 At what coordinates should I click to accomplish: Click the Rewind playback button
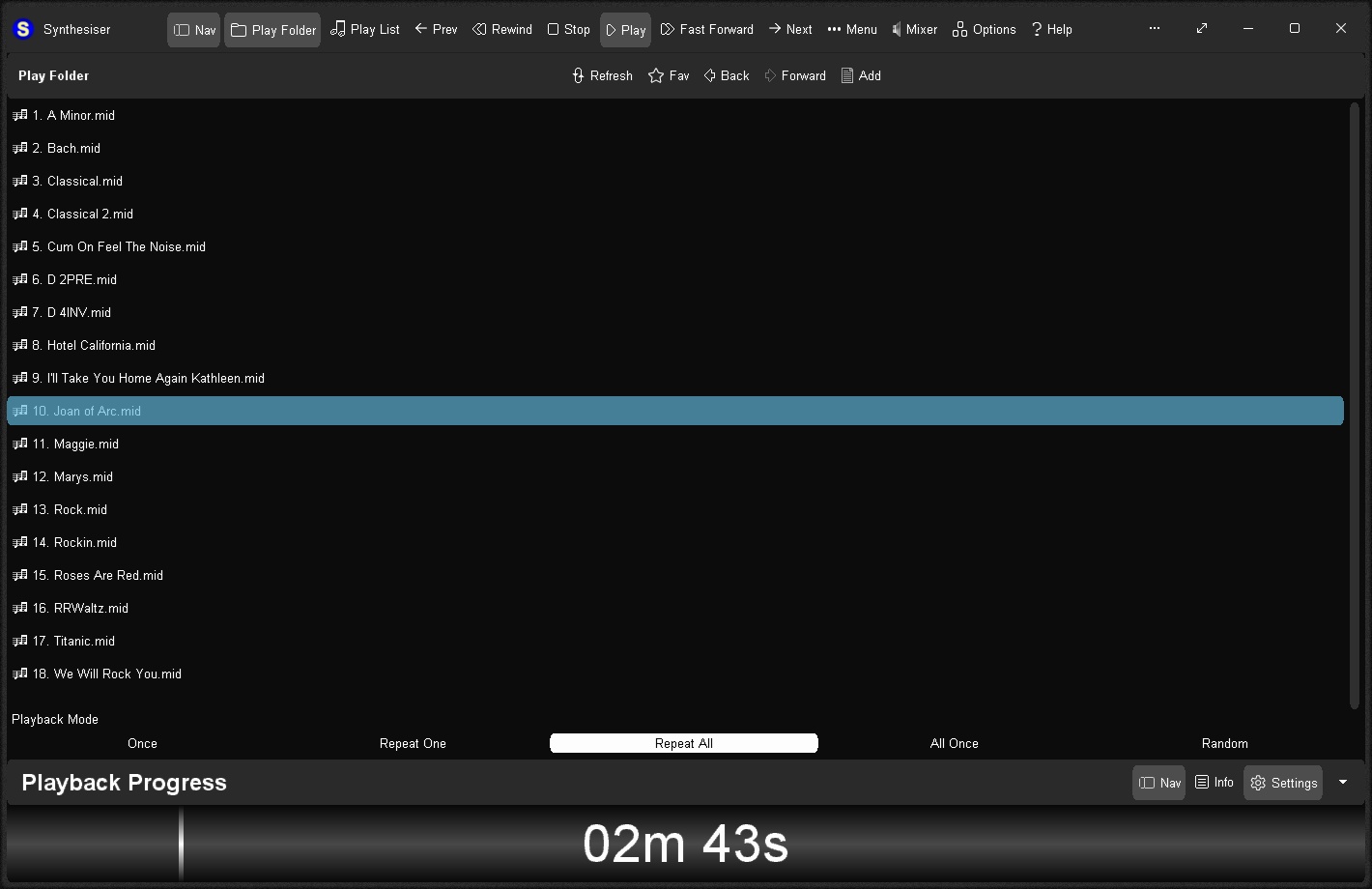501,30
